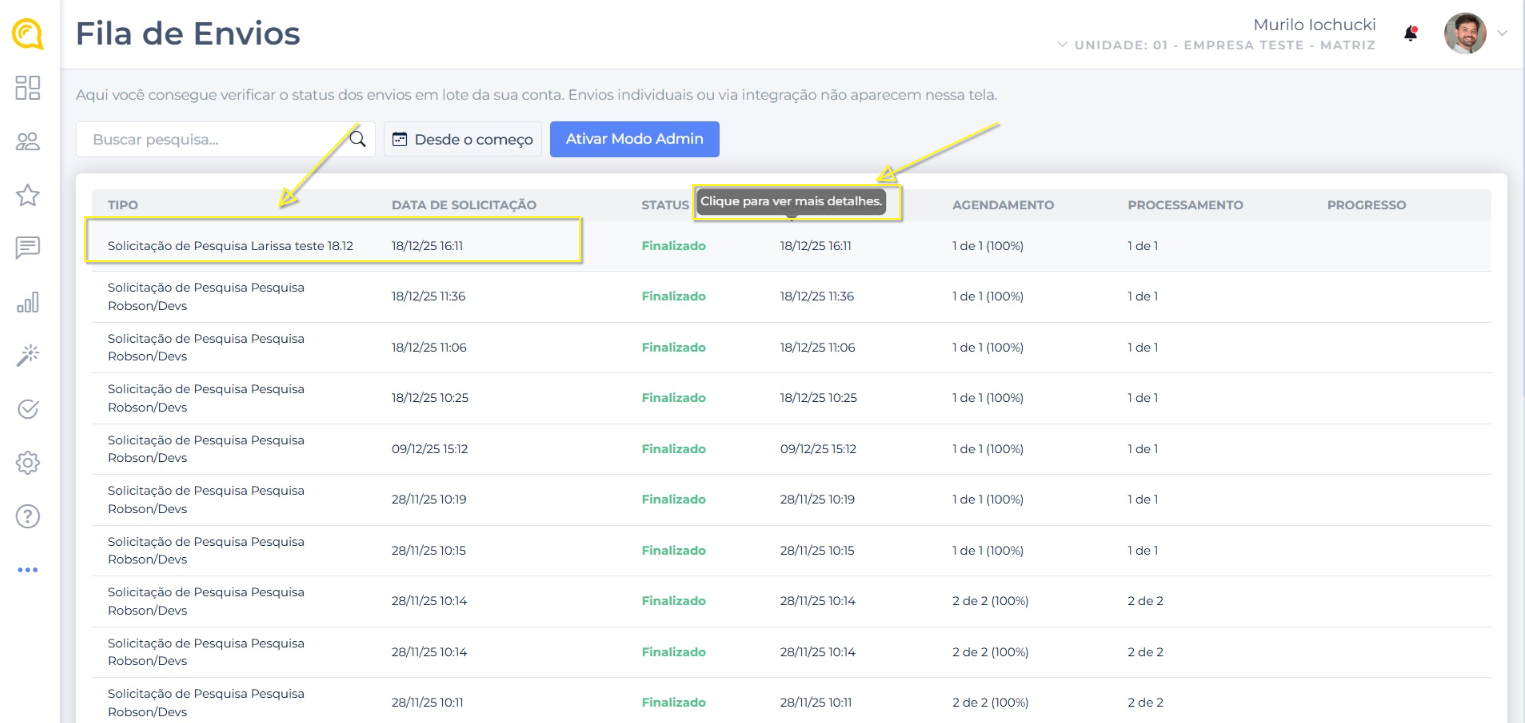Viewport: 1525px width, 723px height.
Task: Click the notification bell icon
Action: pyautogui.click(x=1411, y=34)
